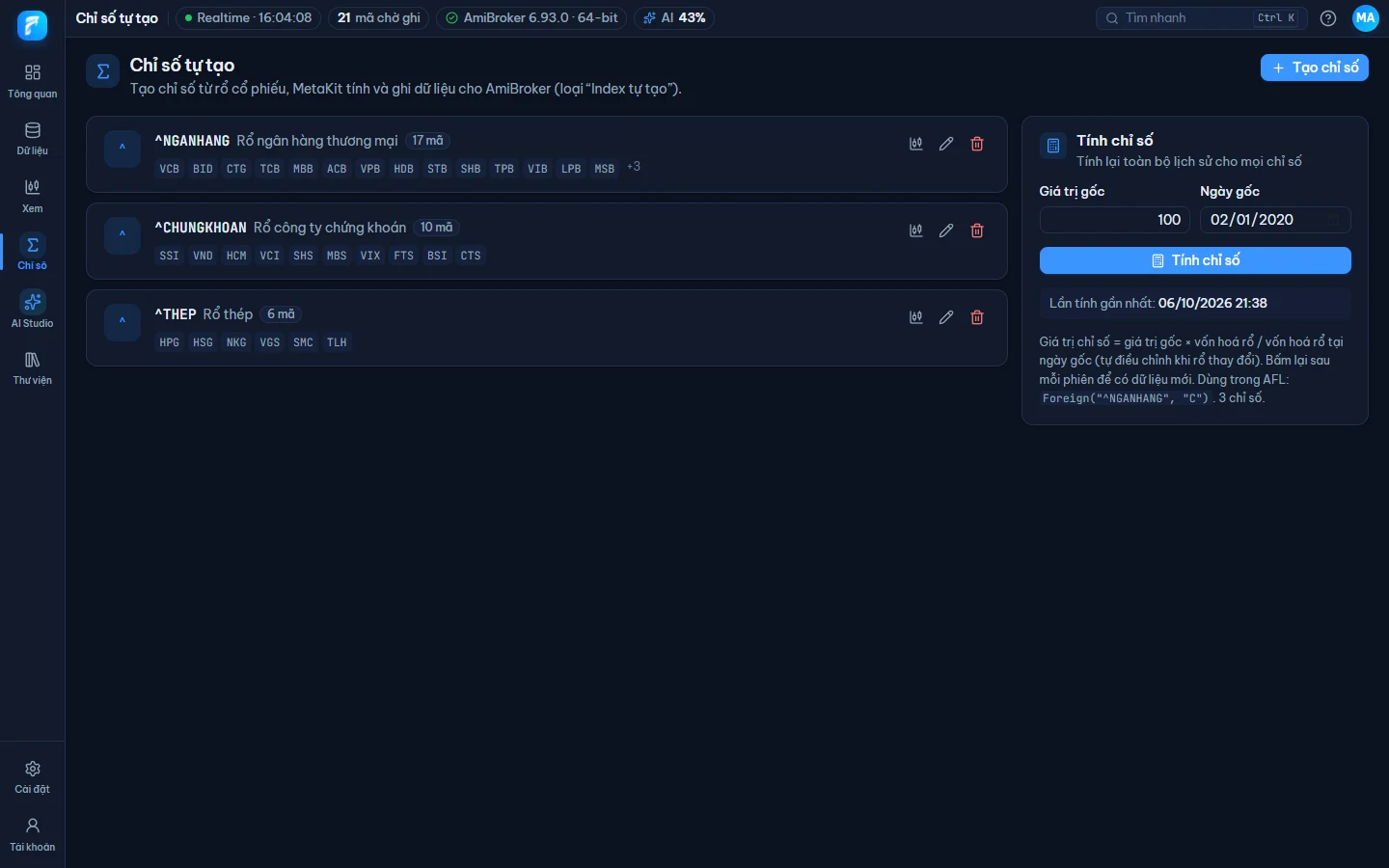View chart for ^CHUNGKHOAN index

pyautogui.click(x=916, y=231)
